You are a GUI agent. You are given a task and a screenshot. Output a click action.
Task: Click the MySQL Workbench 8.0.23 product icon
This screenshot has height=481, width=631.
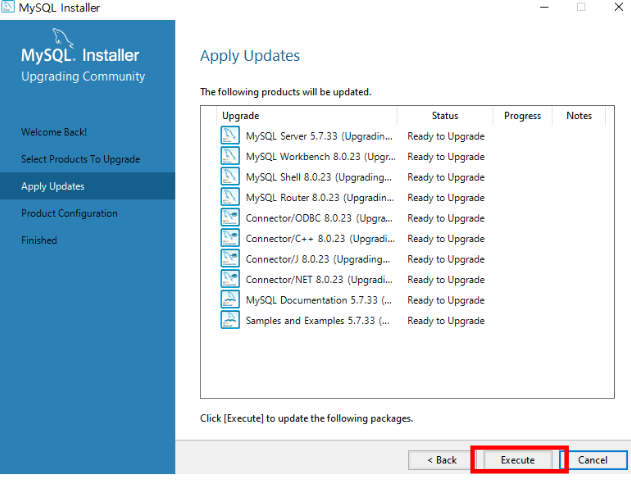point(230,156)
